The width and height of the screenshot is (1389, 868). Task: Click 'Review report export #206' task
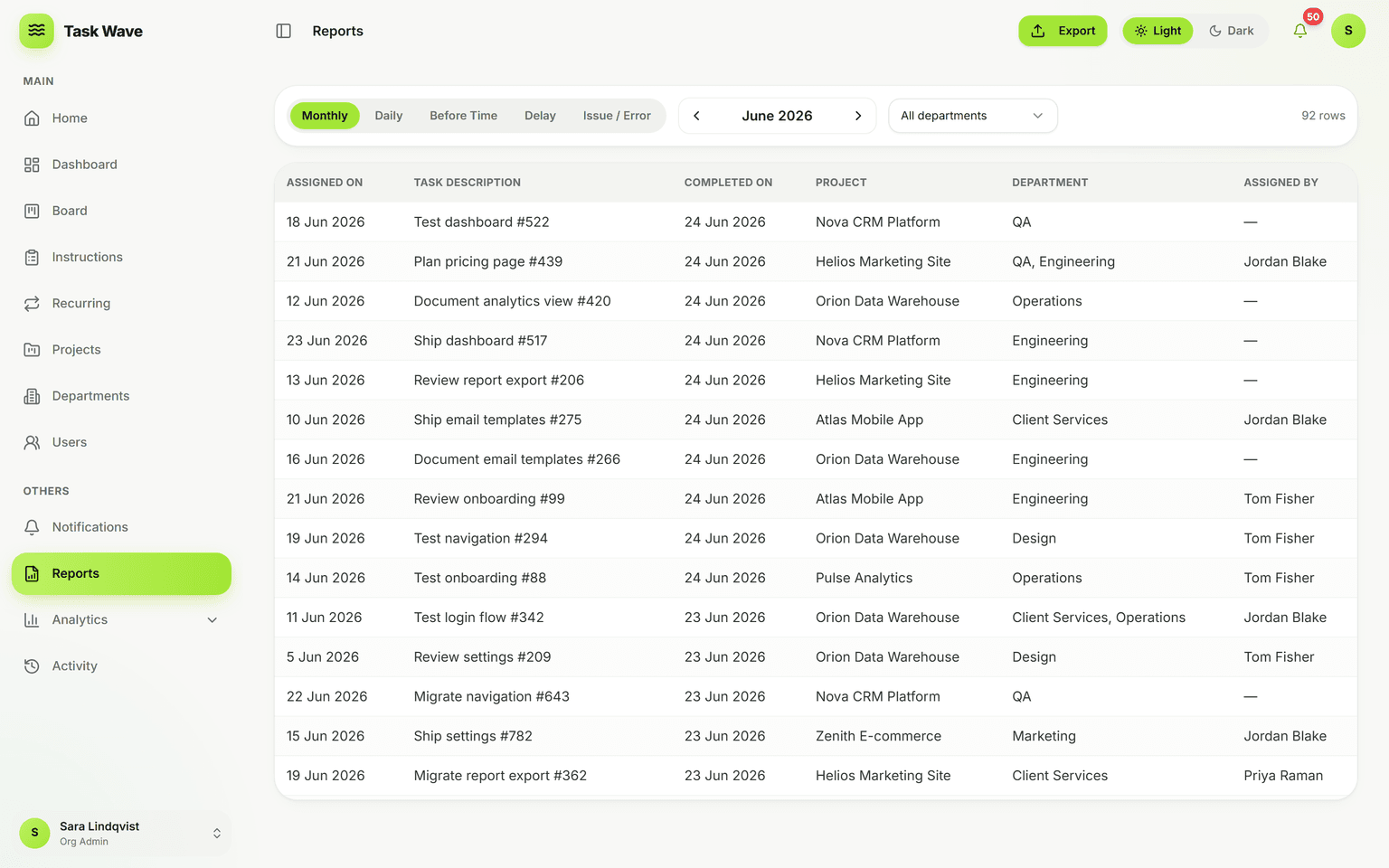[499, 381]
